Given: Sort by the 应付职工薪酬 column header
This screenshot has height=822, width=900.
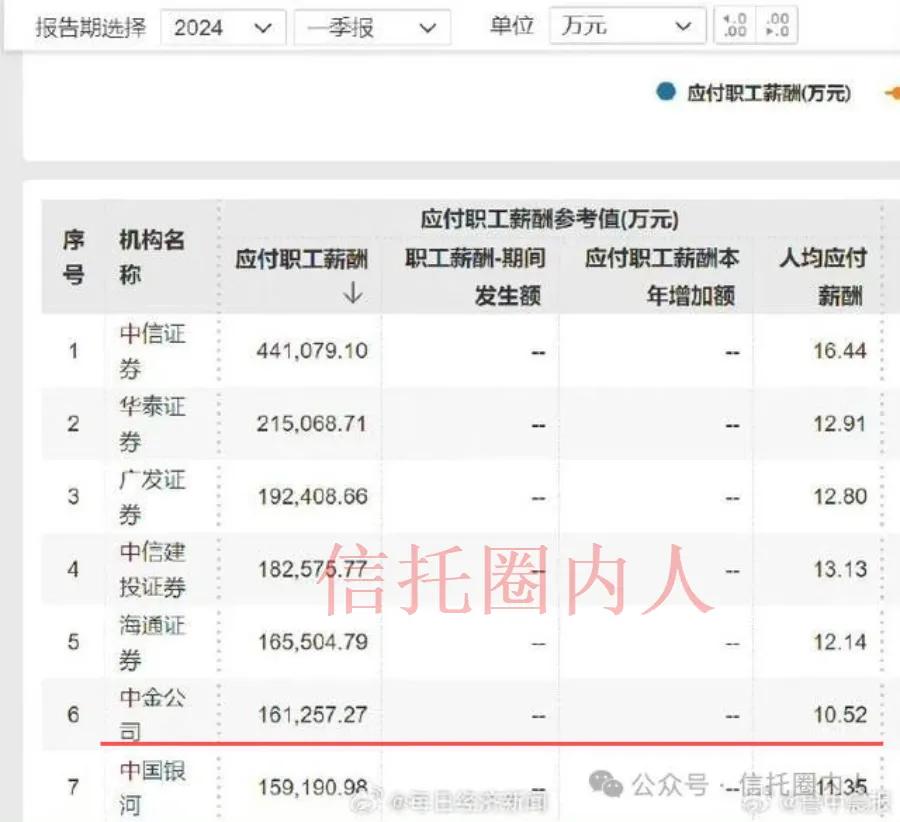Looking at the screenshot, I should (301, 259).
